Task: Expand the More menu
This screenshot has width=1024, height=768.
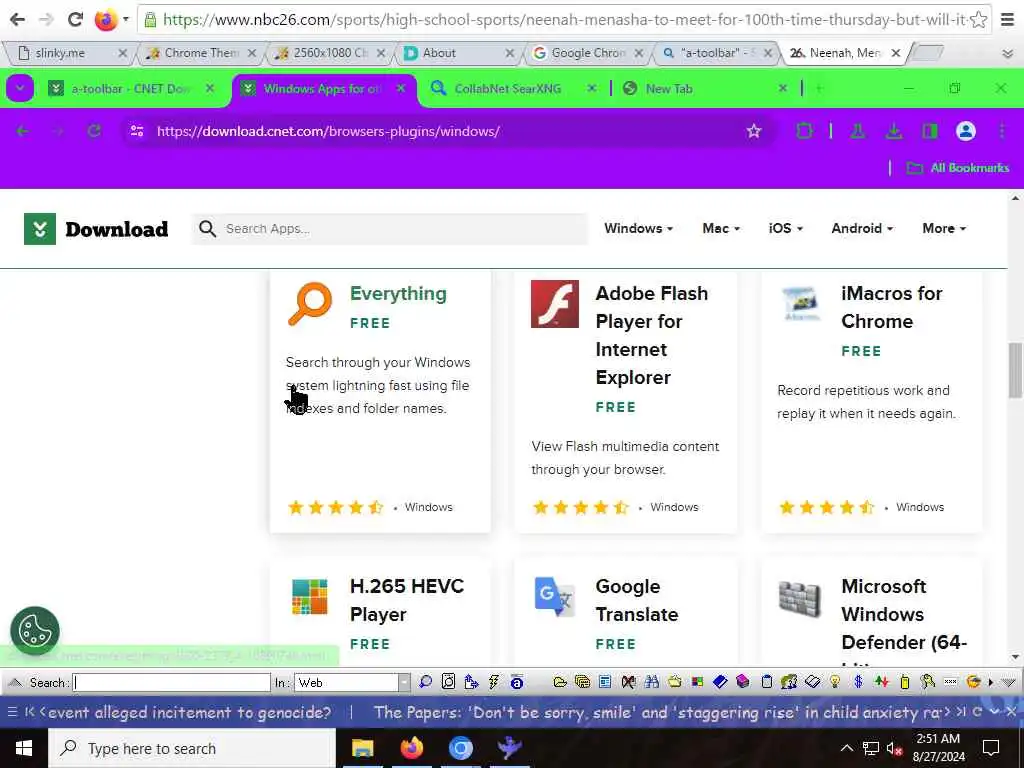Action: (x=944, y=229)
